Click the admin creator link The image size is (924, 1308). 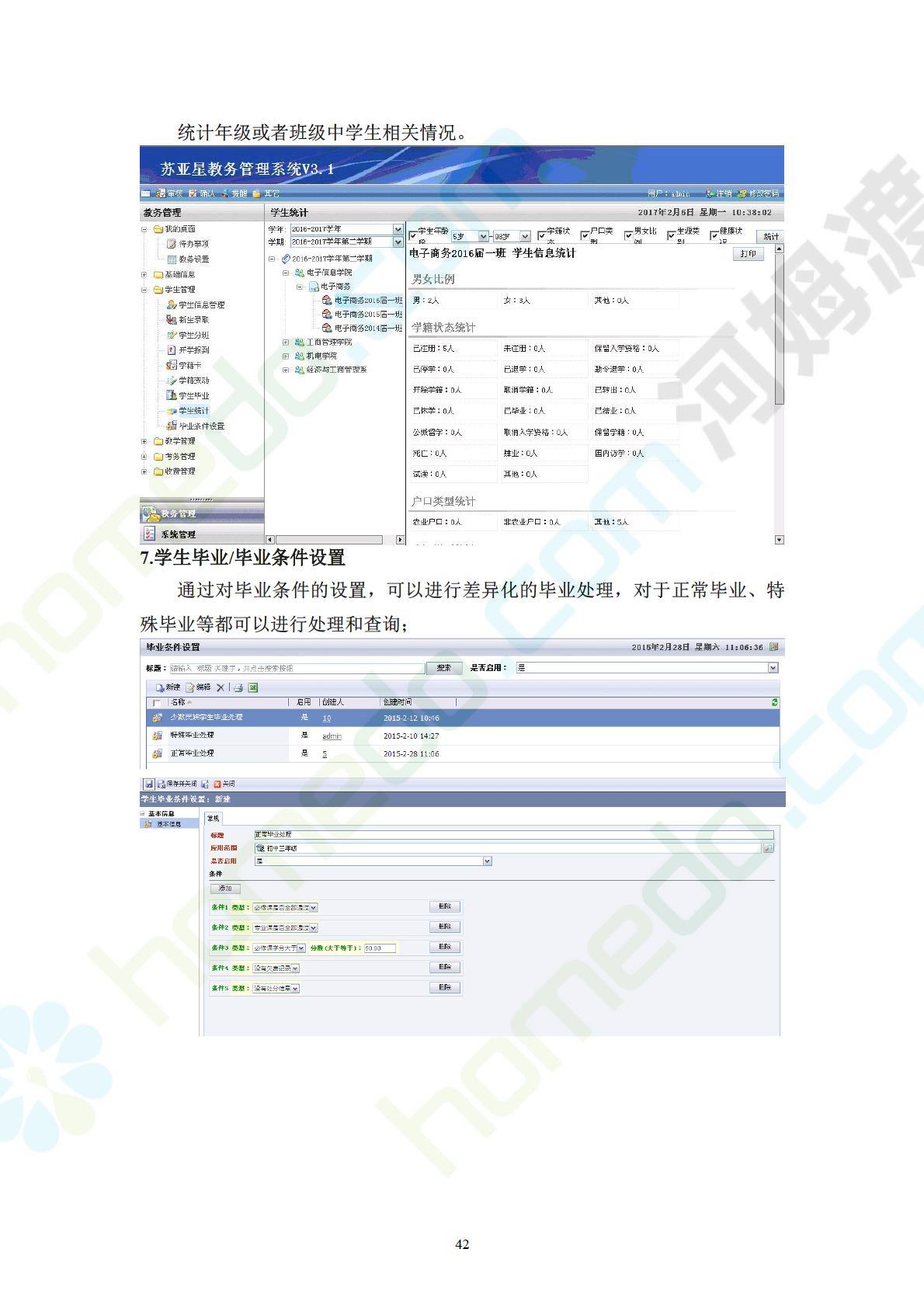[332, 736]
